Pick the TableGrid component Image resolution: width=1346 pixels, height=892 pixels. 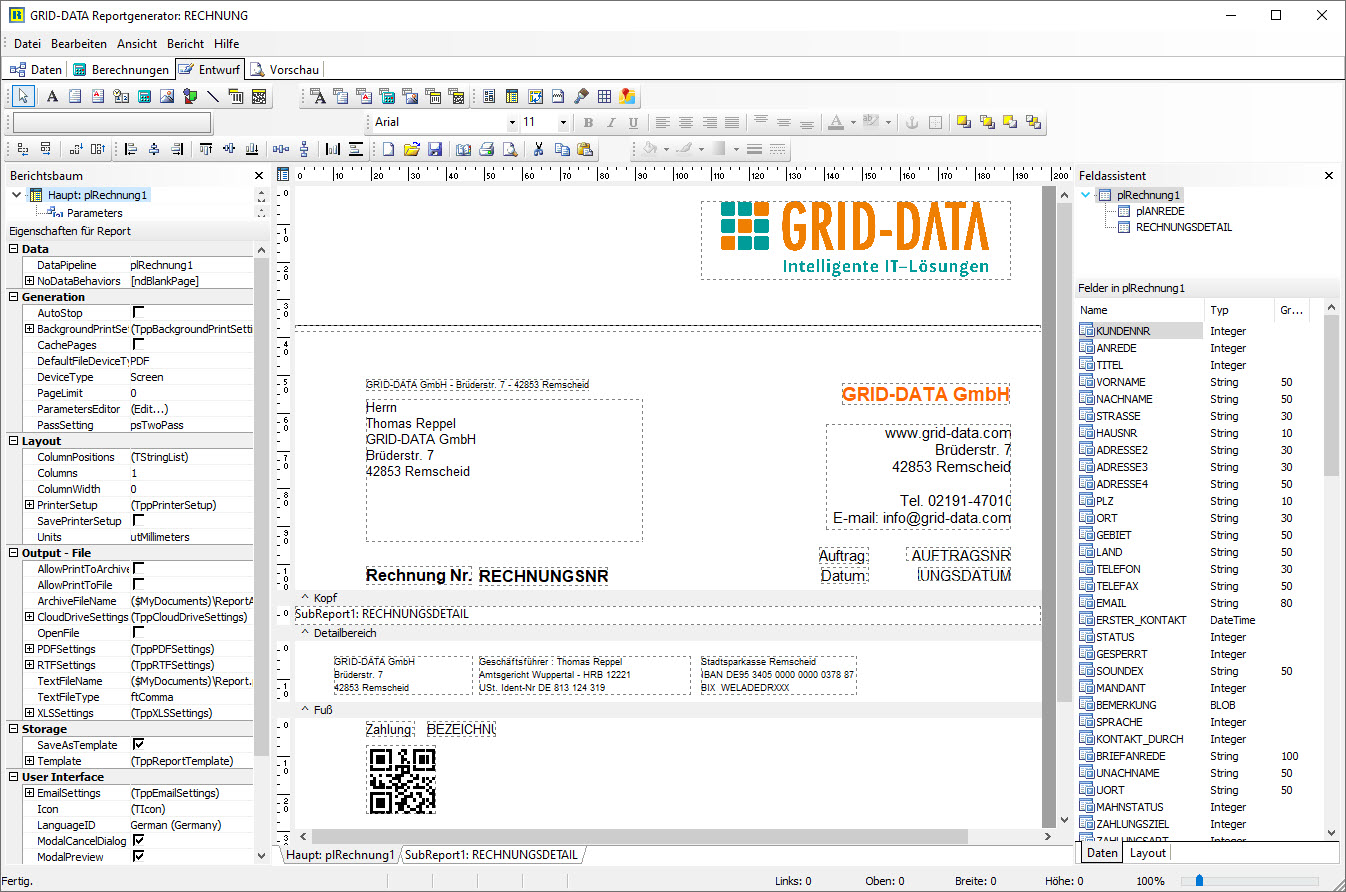(604, 96)
